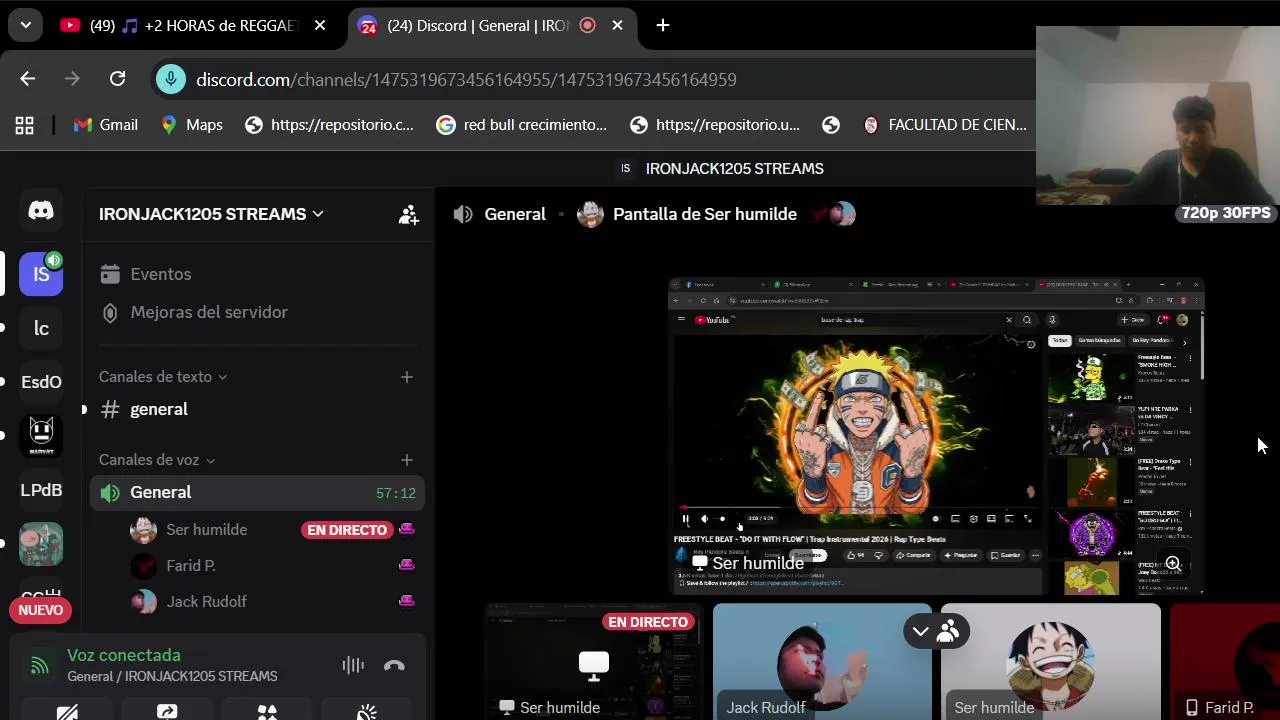This screenshot has height=720, width=1280.
Task: Click the stream zoom magnifier icon
Action: click(x=1173, y=564)
